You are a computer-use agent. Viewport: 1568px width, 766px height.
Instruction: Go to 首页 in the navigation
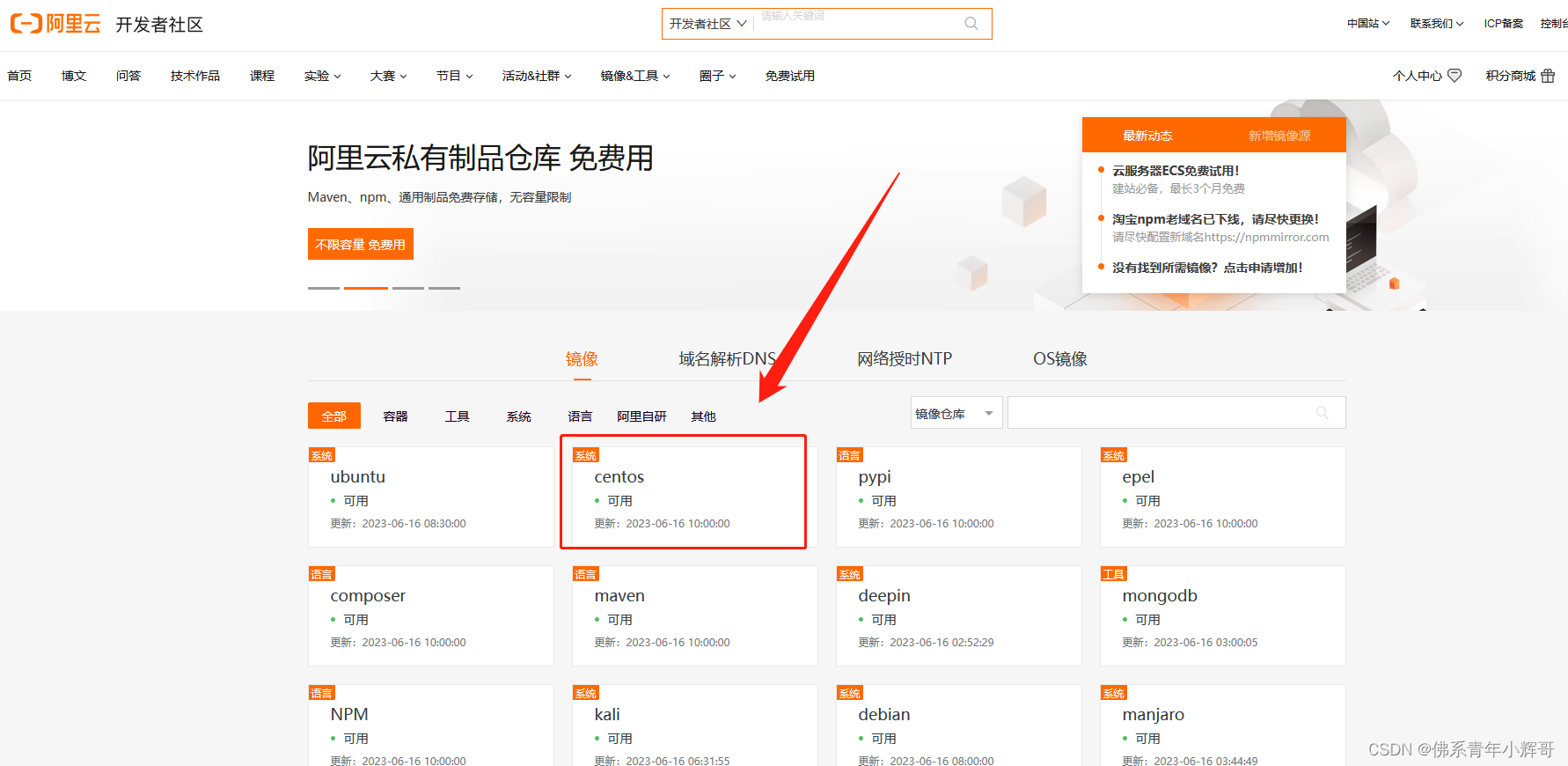[x=19, y=76]
